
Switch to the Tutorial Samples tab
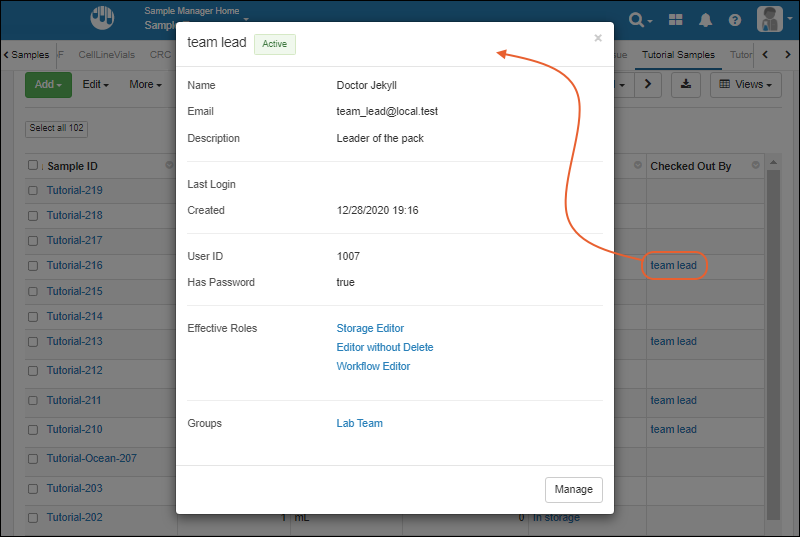click(x=679, y=55)
